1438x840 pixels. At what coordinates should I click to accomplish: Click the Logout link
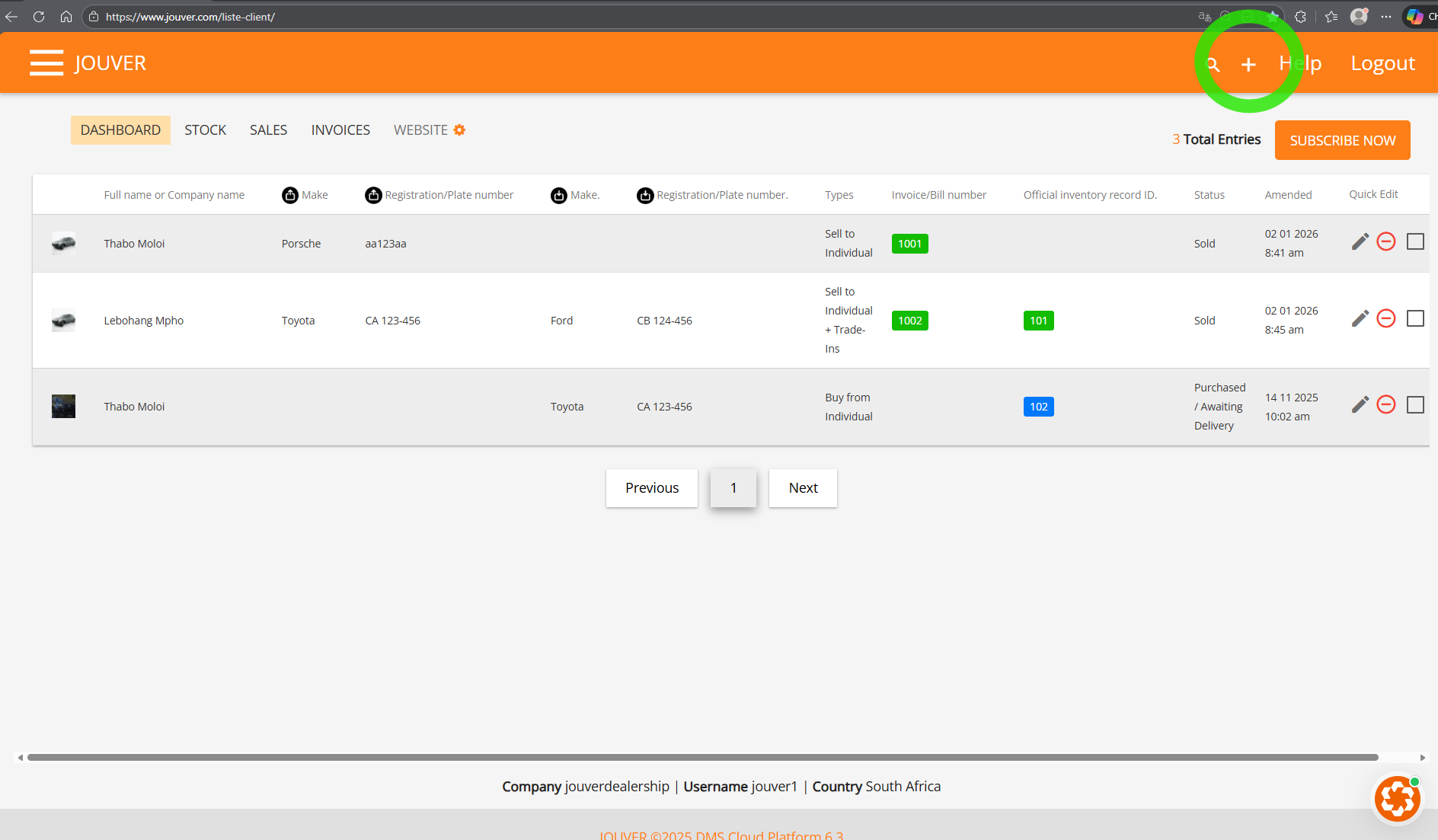1383,63
